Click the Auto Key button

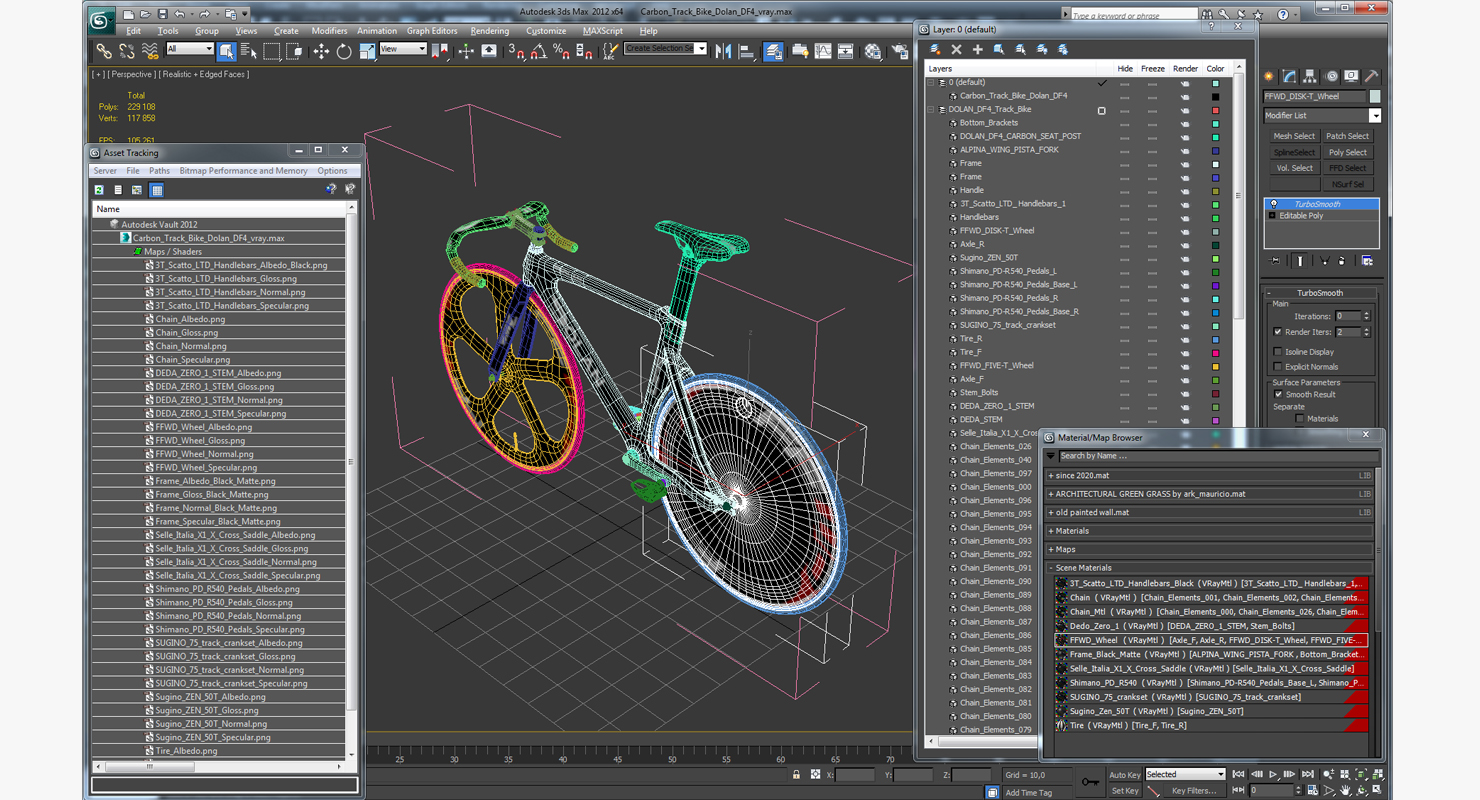(x=1124, y=775)
